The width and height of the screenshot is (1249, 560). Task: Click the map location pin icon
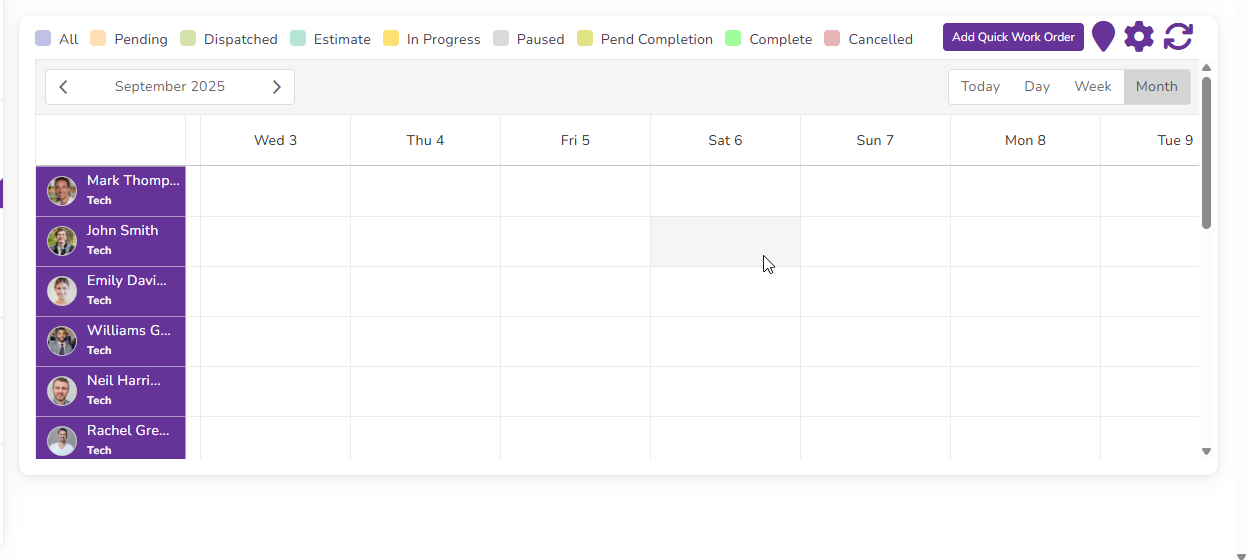tap(1103, 37)
